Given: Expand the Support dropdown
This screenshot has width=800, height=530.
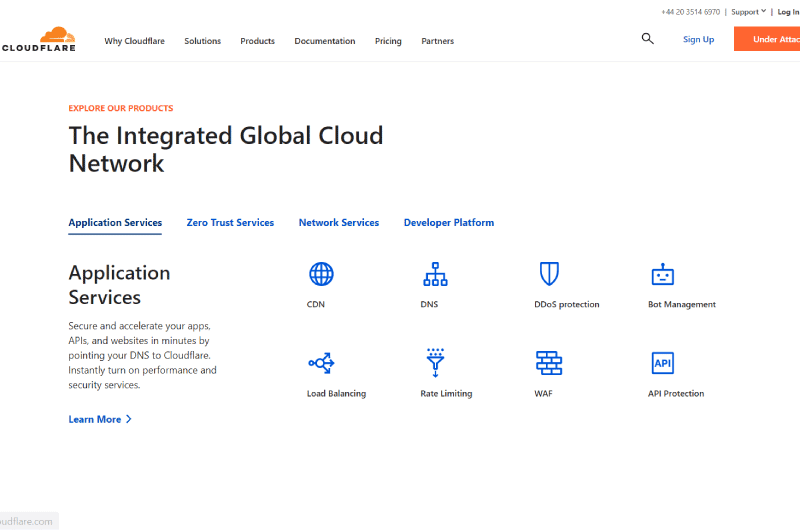Looking at the screenshot, I should [748, 12].
